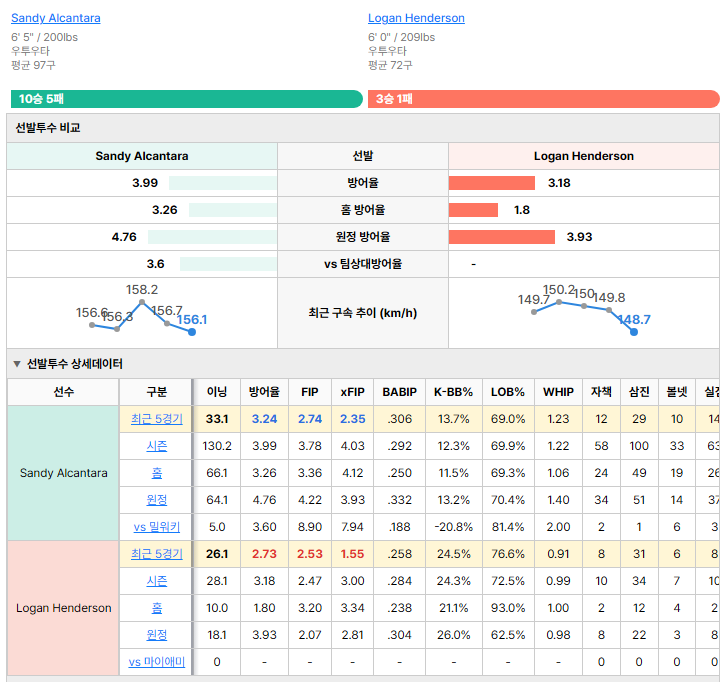Click the Logan Henderson comparison header cell

[583, 156]
